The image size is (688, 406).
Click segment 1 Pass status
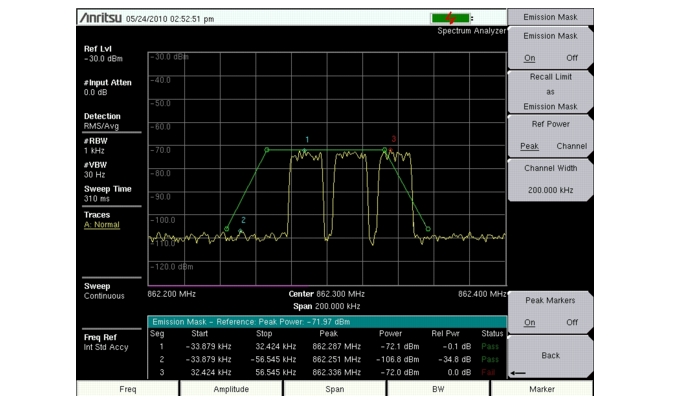tap(490, 346)
